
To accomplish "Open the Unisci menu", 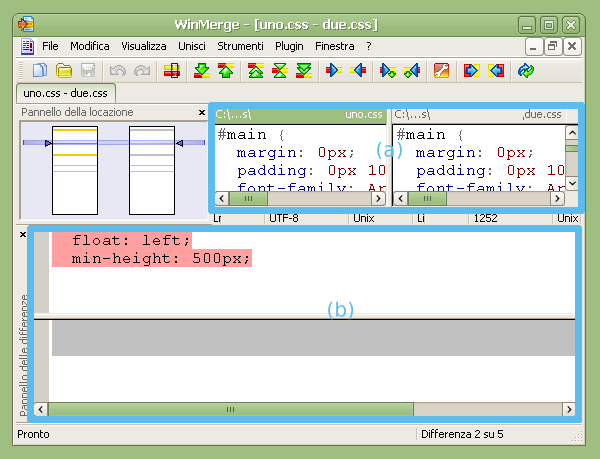I will click(192, 46).
